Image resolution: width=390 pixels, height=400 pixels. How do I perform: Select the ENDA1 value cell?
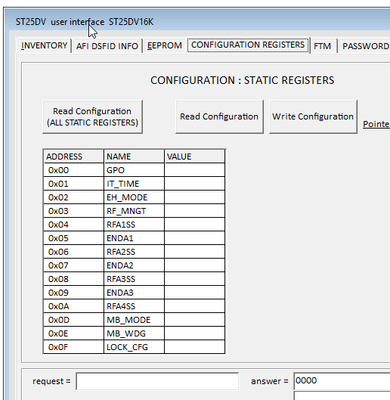click(194, 238)
